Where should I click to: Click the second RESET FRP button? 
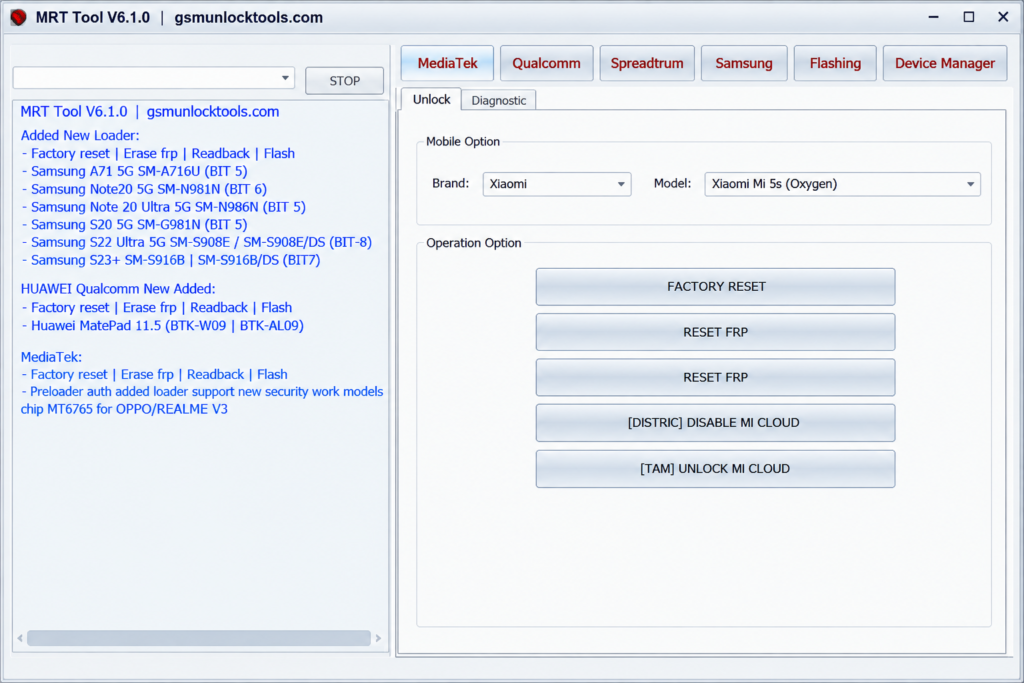click(716, 377)
